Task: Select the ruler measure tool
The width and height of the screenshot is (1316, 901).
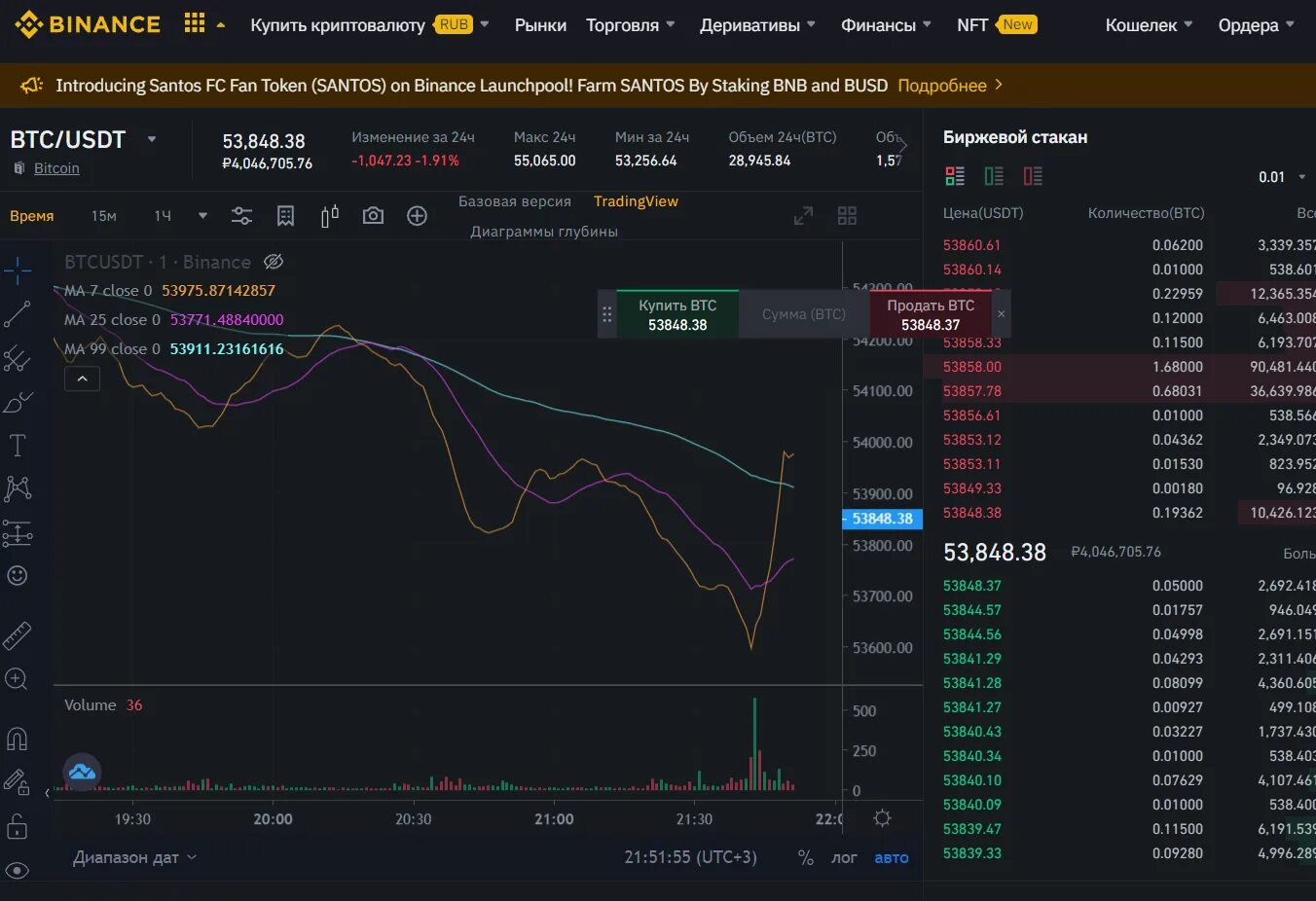Action: pos(18,635)
